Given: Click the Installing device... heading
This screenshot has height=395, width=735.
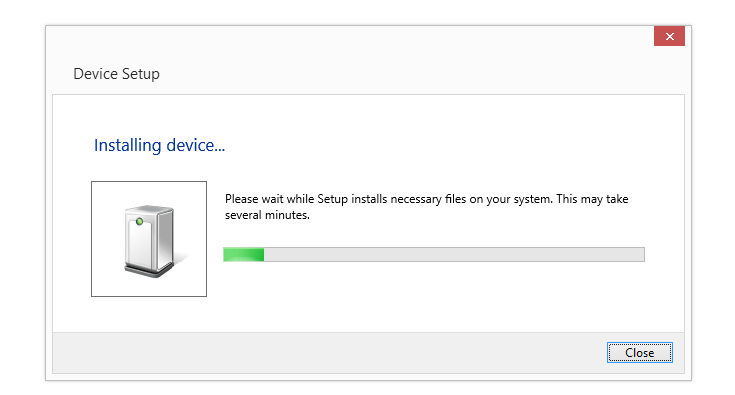Looking at the screenshot, I should click(x=159, y=145).
